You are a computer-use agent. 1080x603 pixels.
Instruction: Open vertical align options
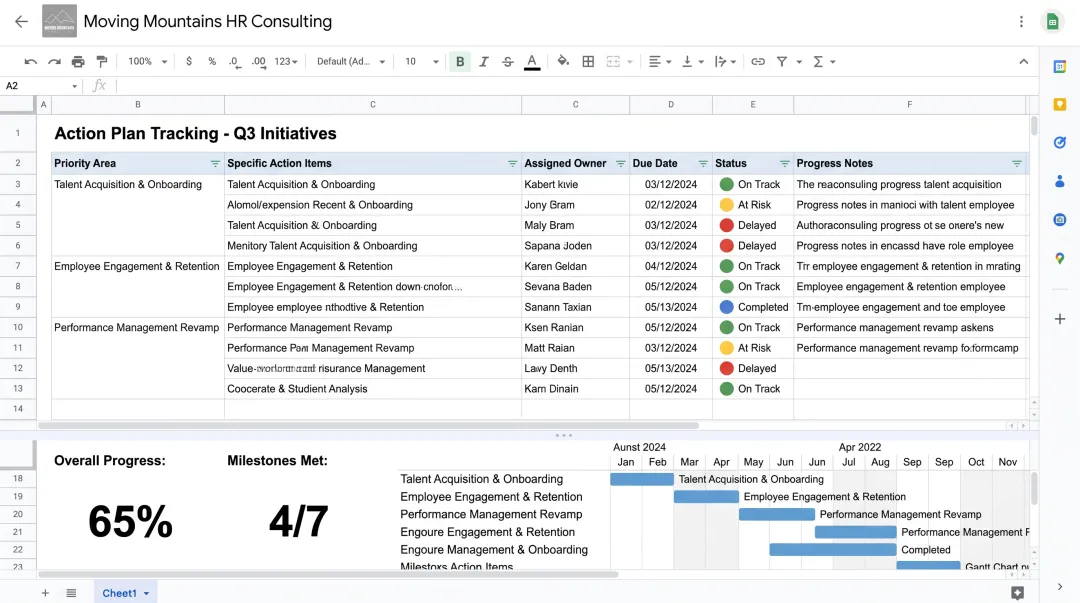(692, 62)
